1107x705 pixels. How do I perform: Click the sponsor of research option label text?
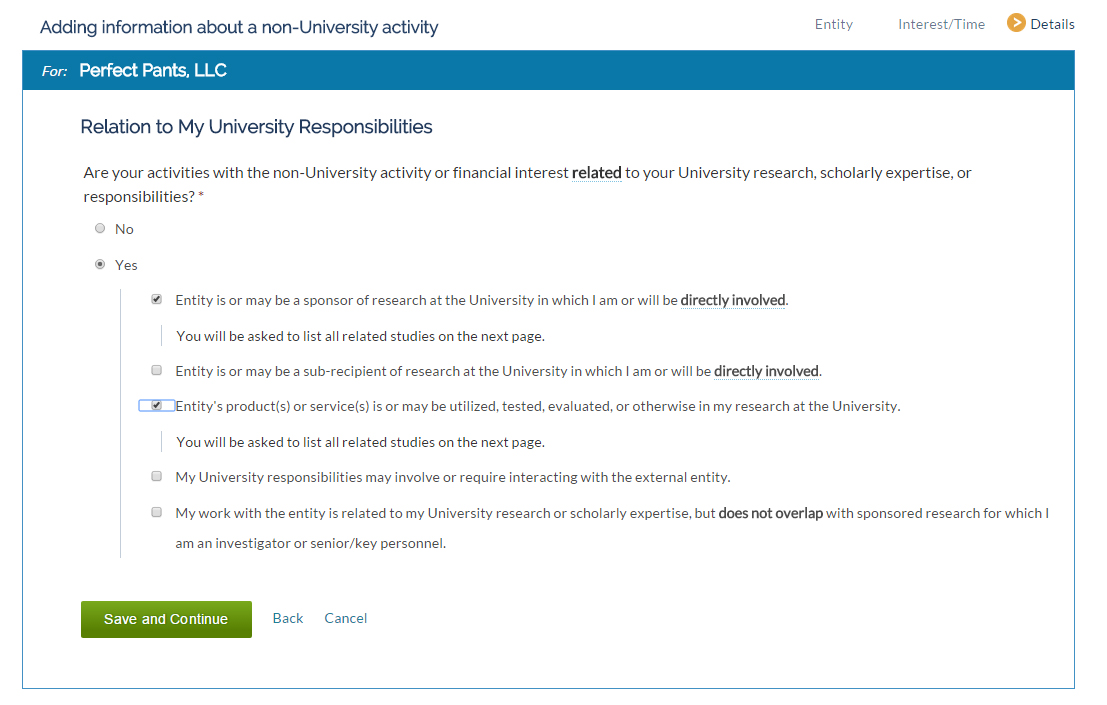click(x=481, y=301)
